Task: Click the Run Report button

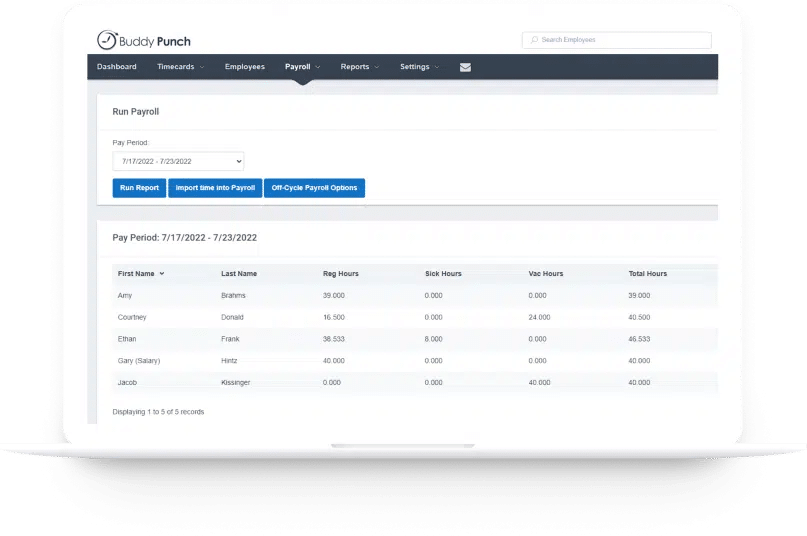Action: pos(139,188)
